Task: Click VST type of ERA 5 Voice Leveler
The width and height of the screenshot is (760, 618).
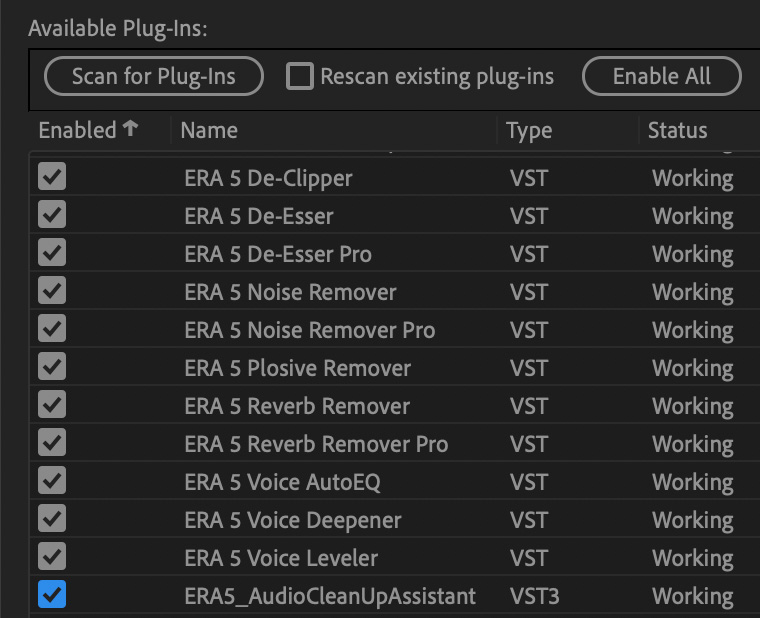Action: click(529, 558)
